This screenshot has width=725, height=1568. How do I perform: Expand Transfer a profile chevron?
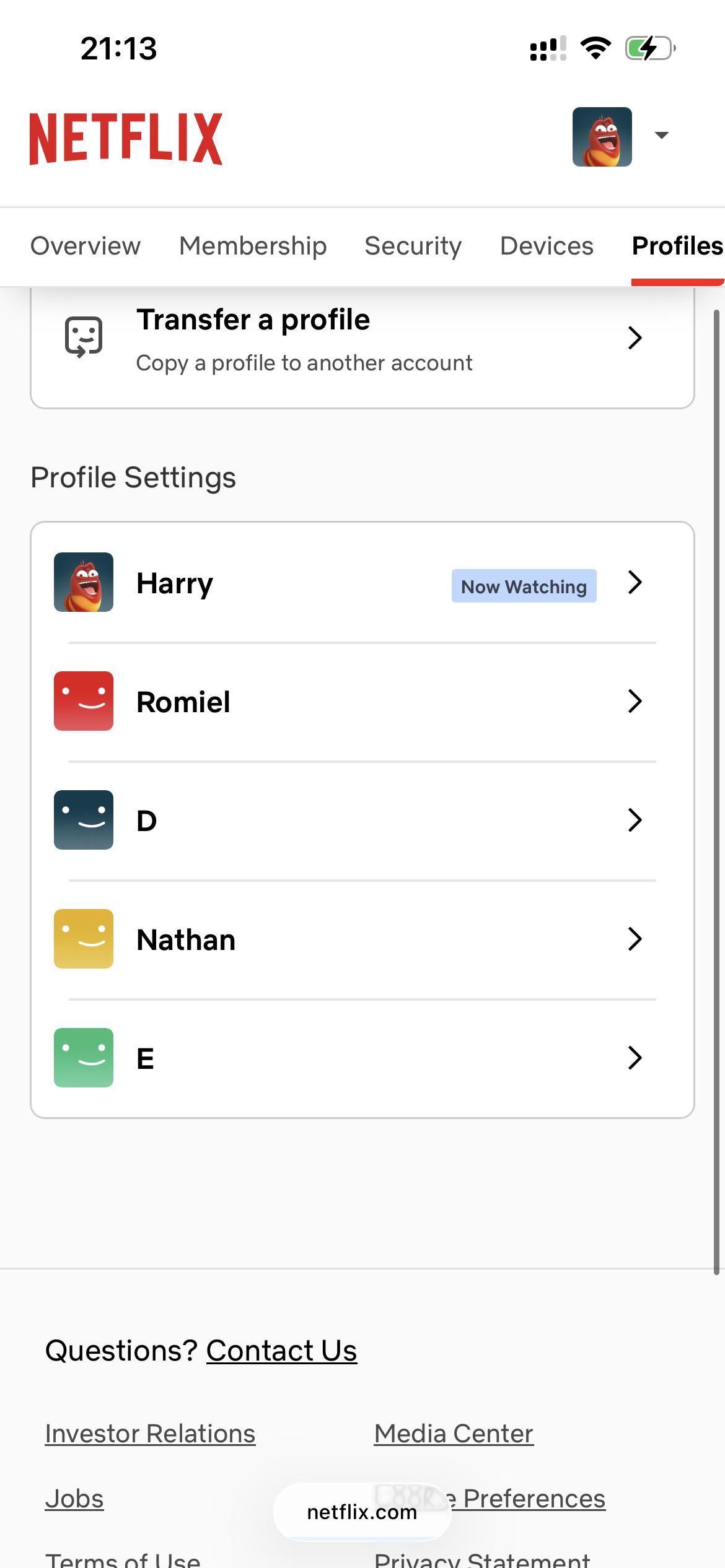[635, 338]
